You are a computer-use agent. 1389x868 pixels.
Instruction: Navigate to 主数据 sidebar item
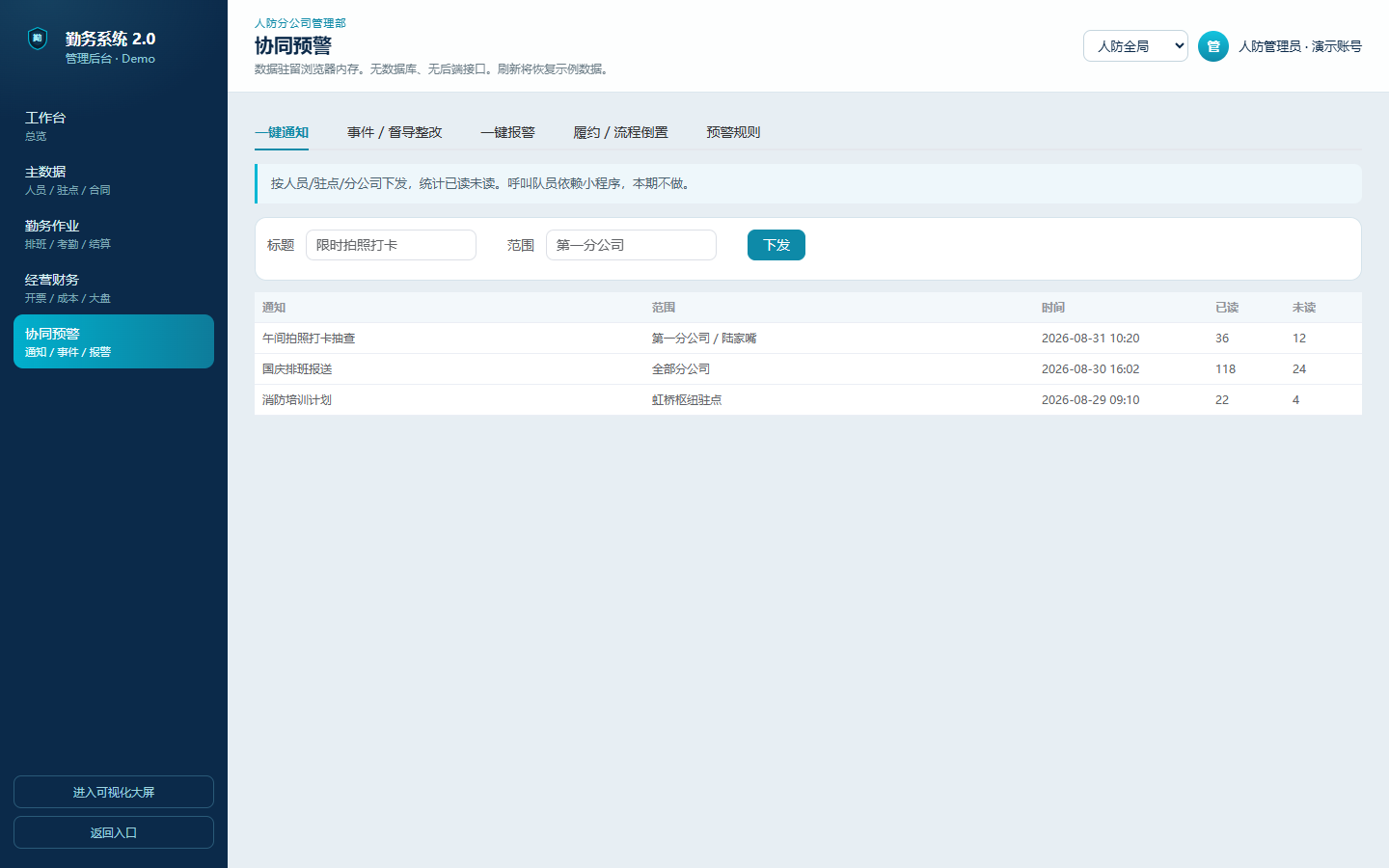point(114,179)
